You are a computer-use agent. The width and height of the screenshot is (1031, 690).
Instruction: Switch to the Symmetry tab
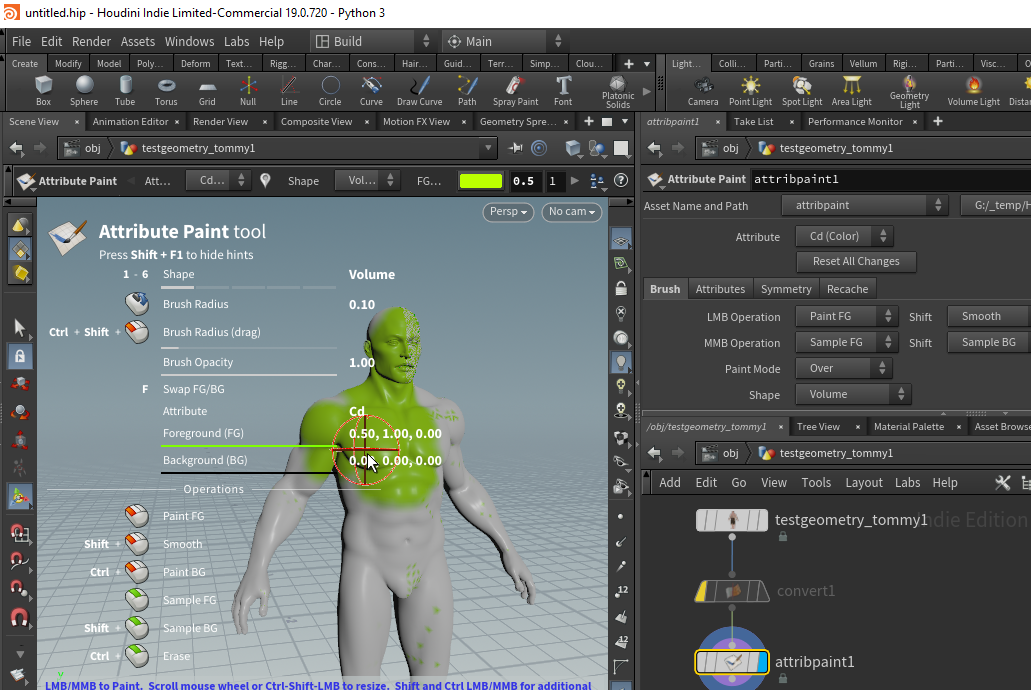coord(786,289)
